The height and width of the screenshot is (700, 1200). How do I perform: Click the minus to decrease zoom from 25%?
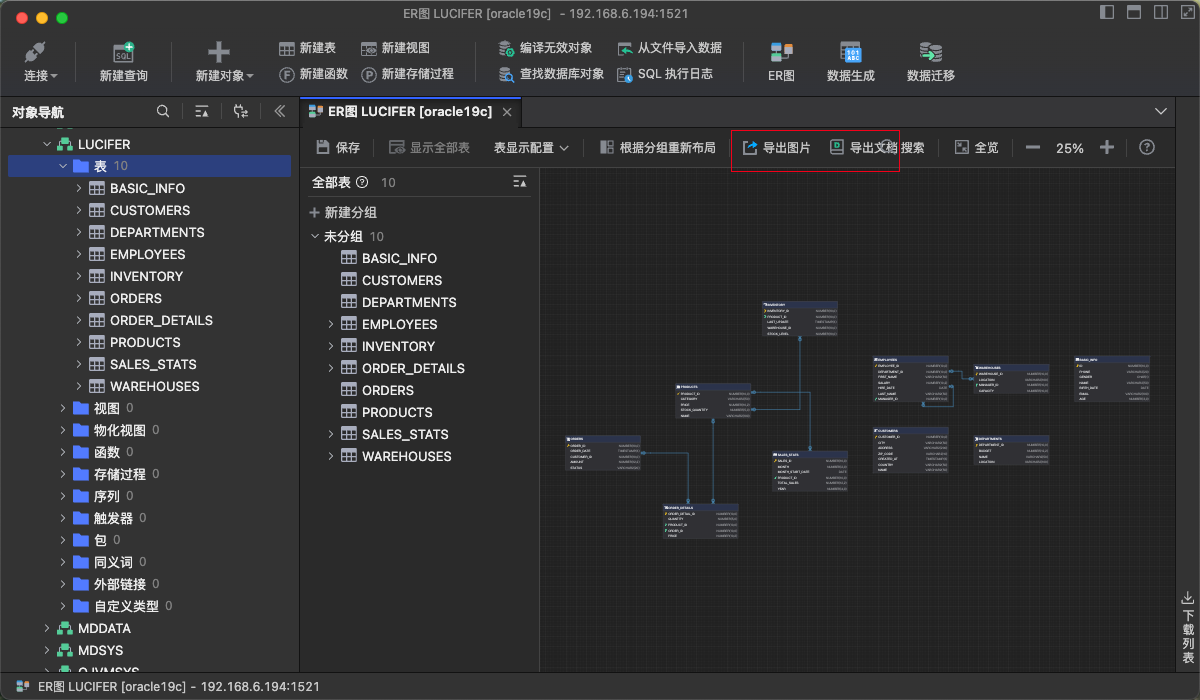point(1031,146)
